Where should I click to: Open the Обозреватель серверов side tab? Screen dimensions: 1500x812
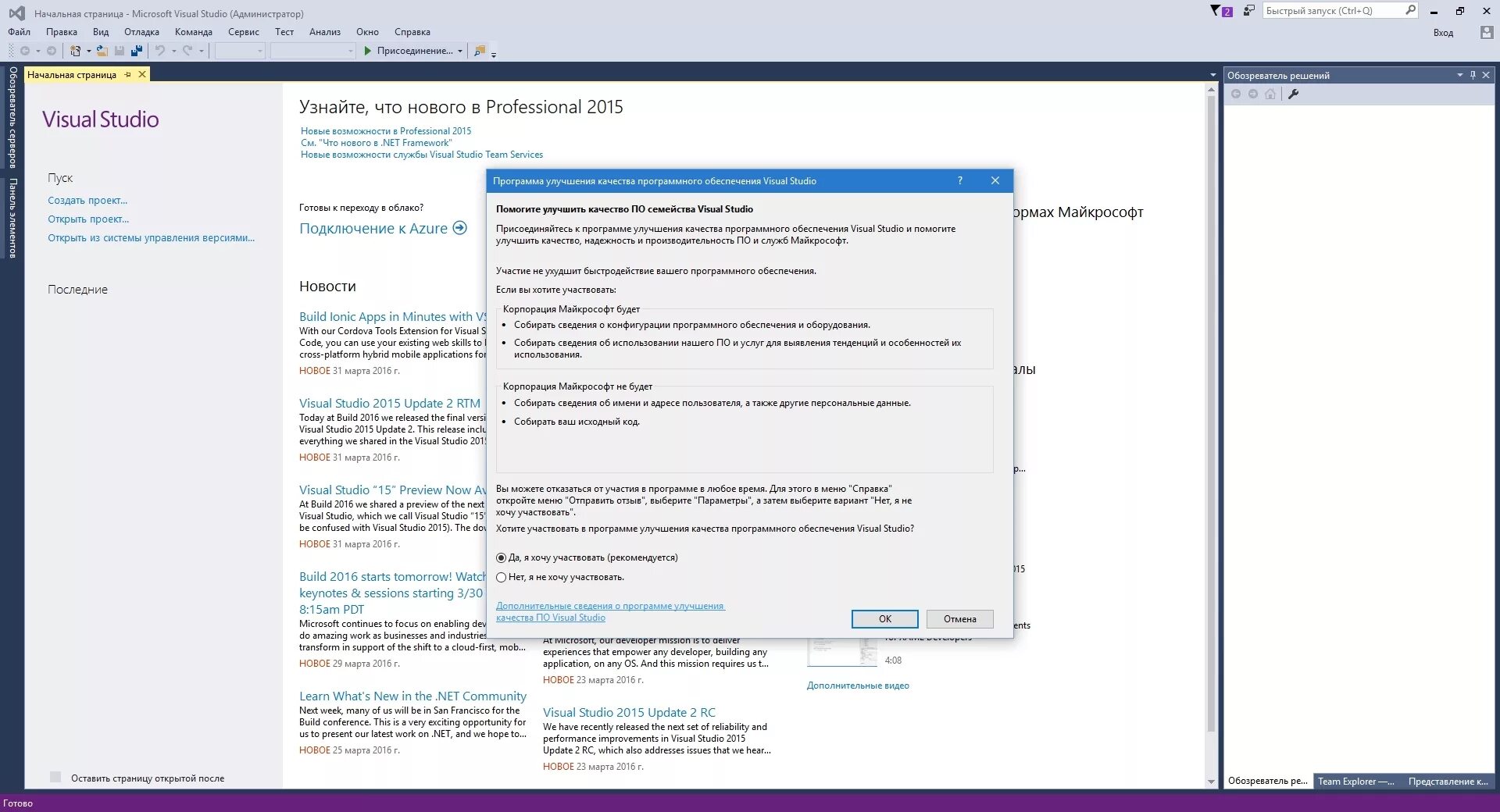12,117
